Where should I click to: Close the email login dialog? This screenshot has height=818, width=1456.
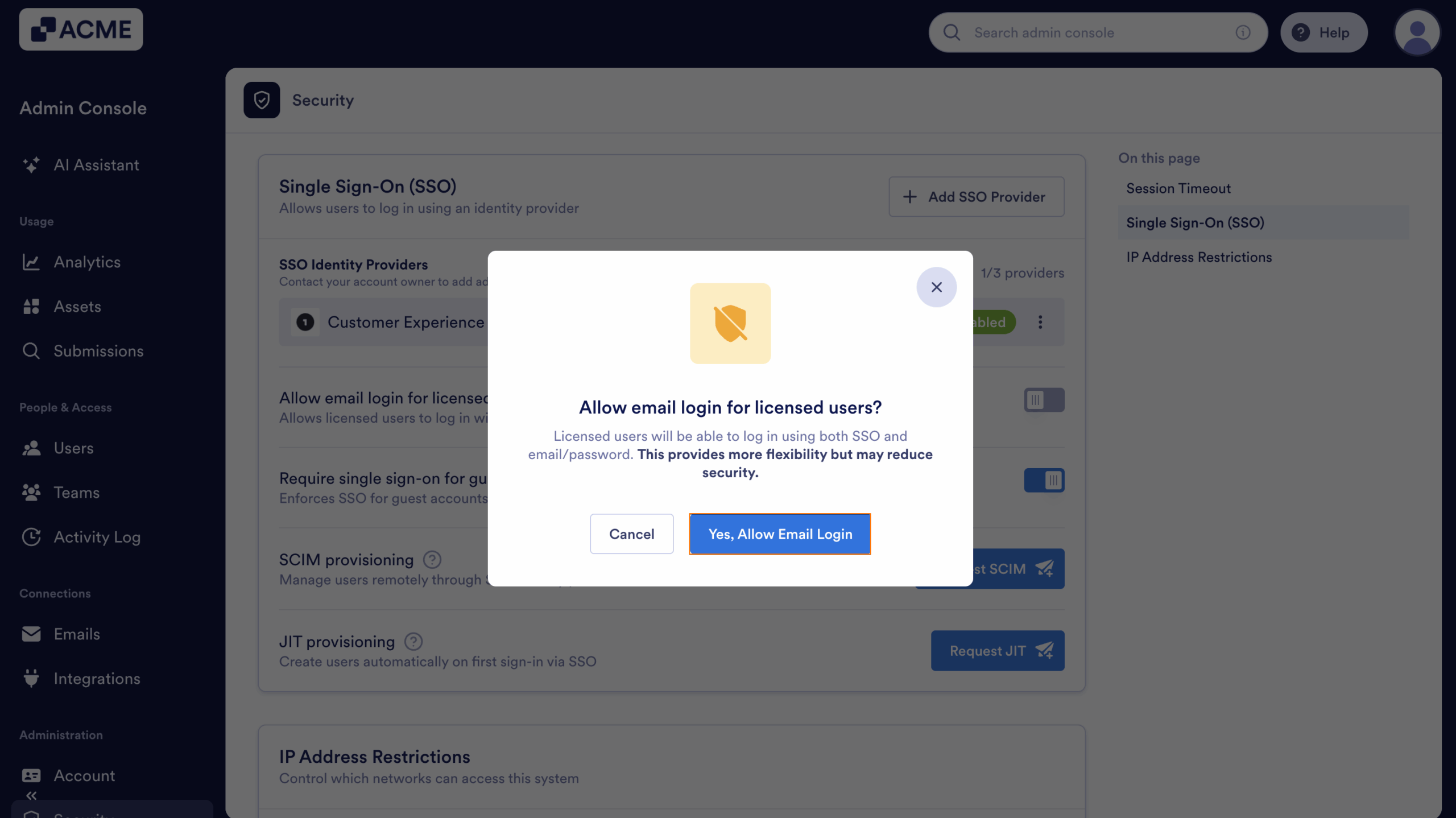(936, 287)
